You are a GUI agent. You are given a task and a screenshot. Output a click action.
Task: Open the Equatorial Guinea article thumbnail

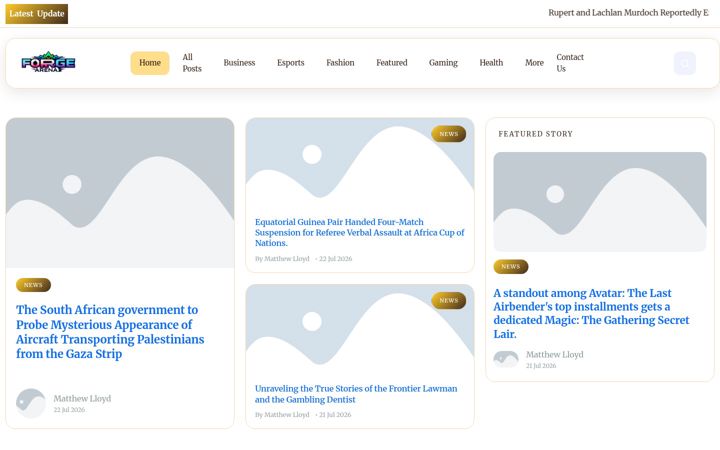360,164
